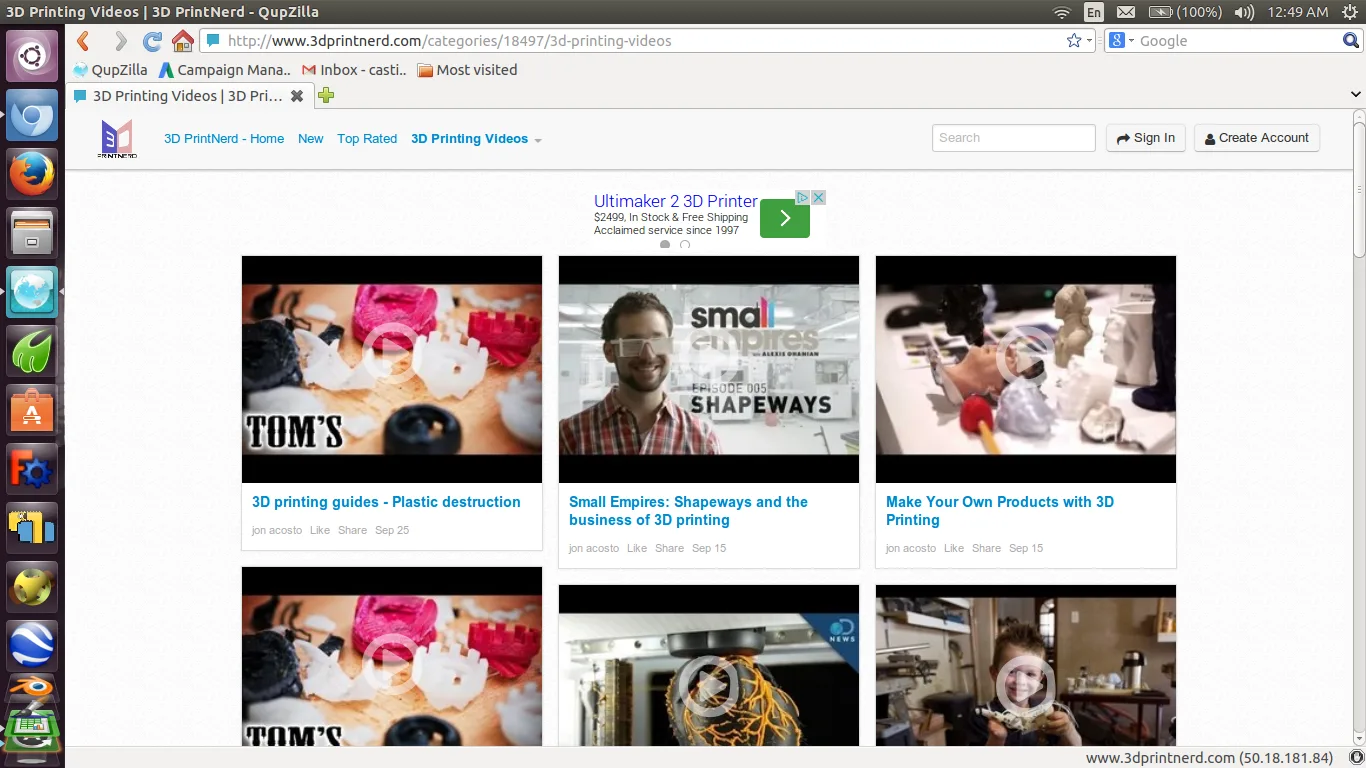Open the Ultimaker 2 3D Printer ad link
Viewport: 1366px width, 768px height.
click(676, 201)
